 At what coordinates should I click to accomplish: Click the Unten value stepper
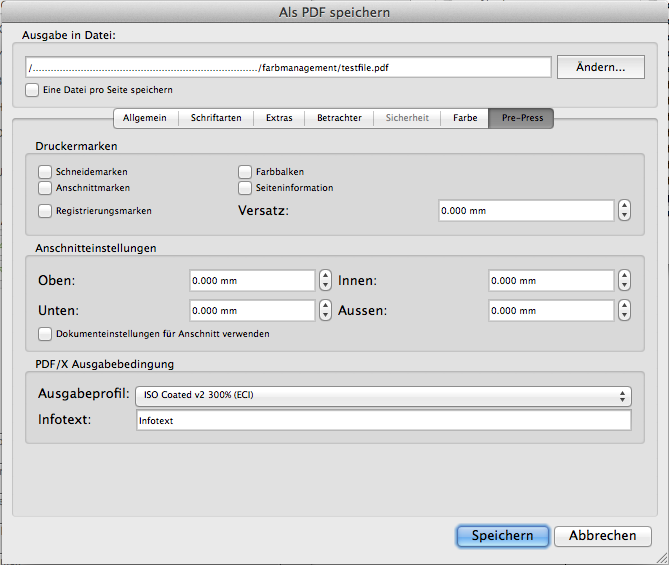325,311
